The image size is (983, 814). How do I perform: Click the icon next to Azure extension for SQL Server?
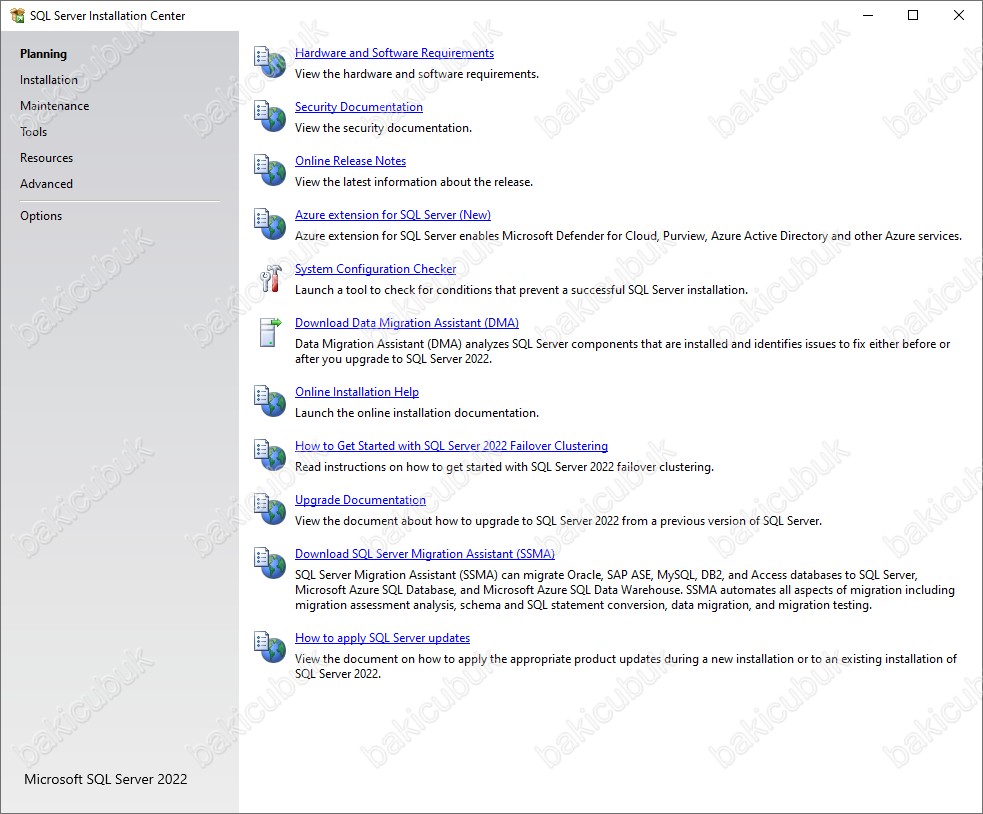pos(270,224)
